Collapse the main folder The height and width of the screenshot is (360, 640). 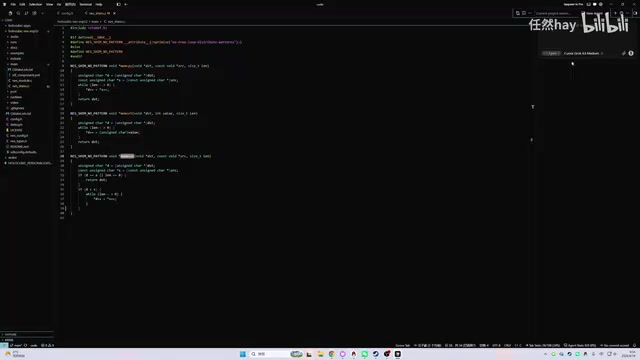click(x=14, y=64)
